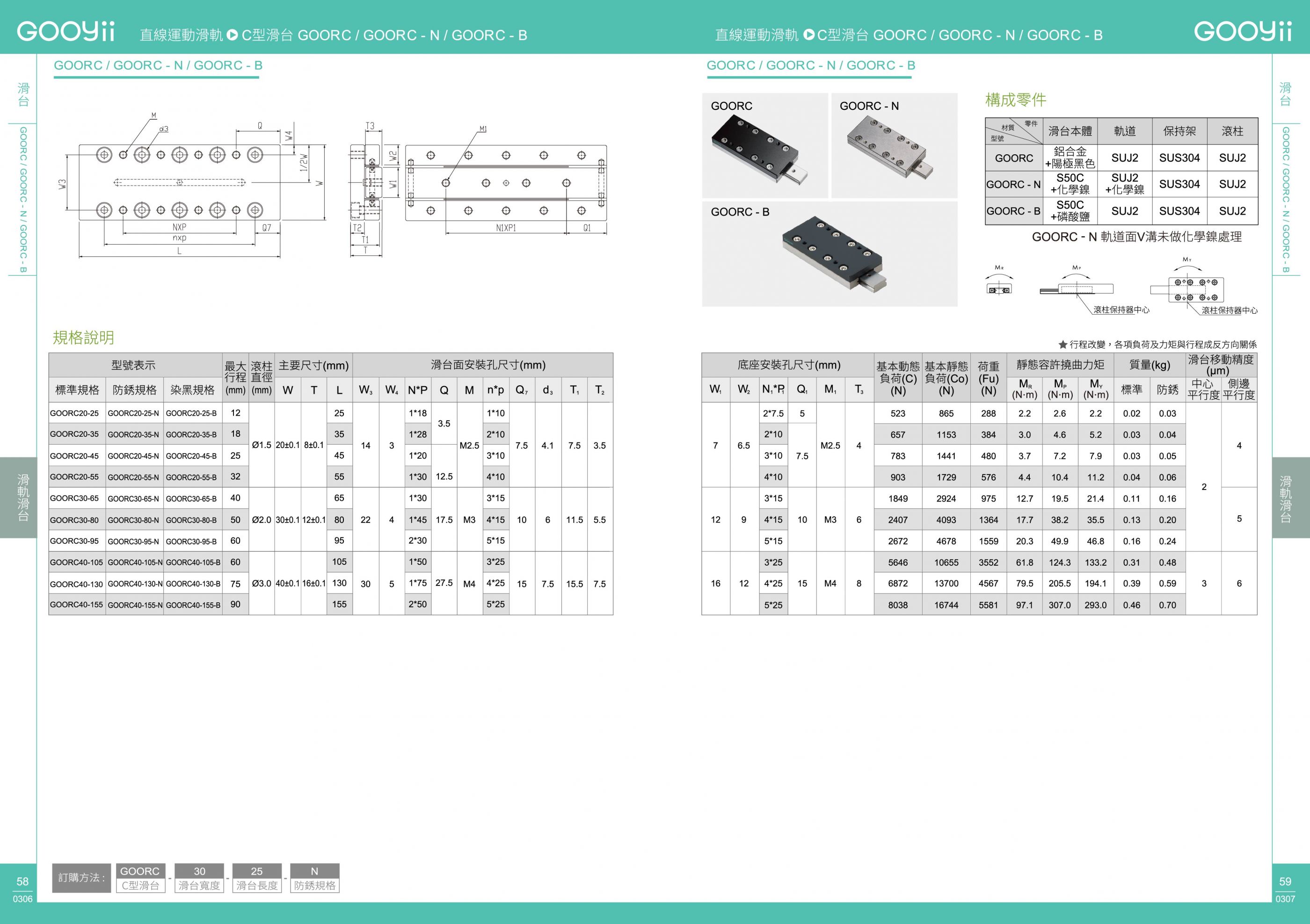Click the Ø1.5 roller diameter cell
1310x924 pixels.
pyautogui.click(x=262, y=445)
